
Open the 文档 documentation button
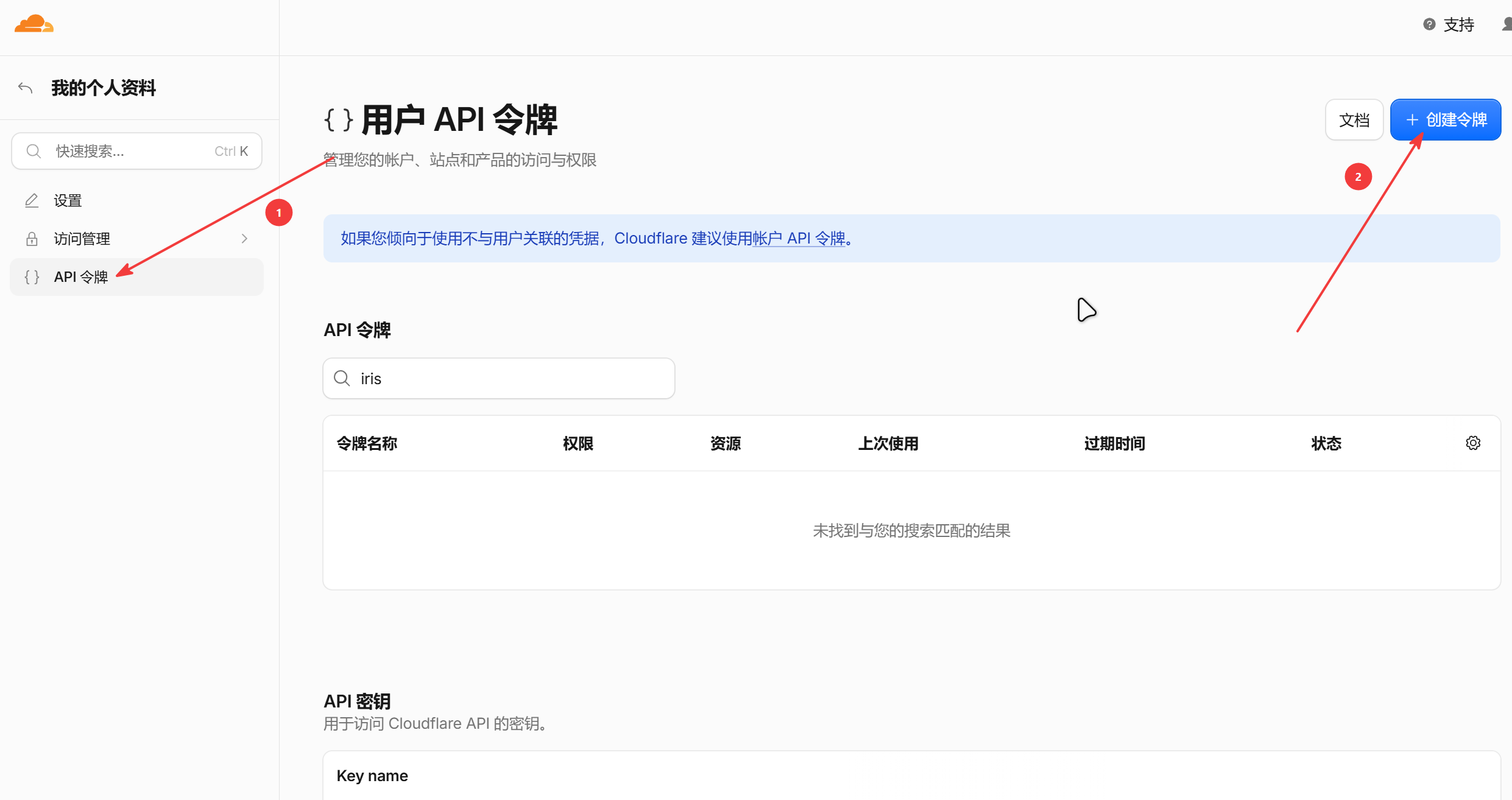[1354, 120]
